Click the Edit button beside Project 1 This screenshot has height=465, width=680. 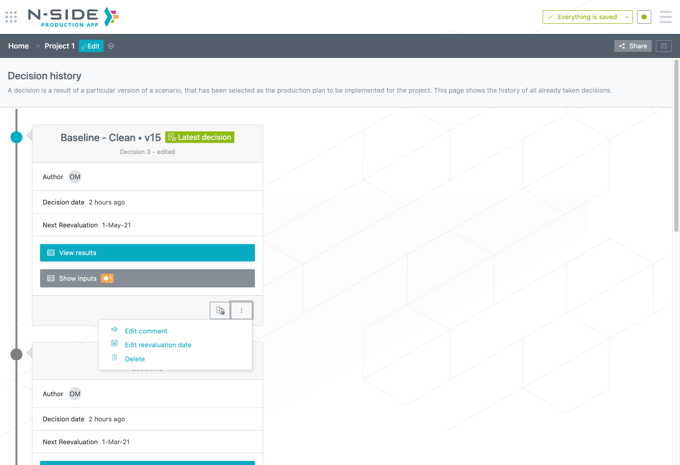91,46
